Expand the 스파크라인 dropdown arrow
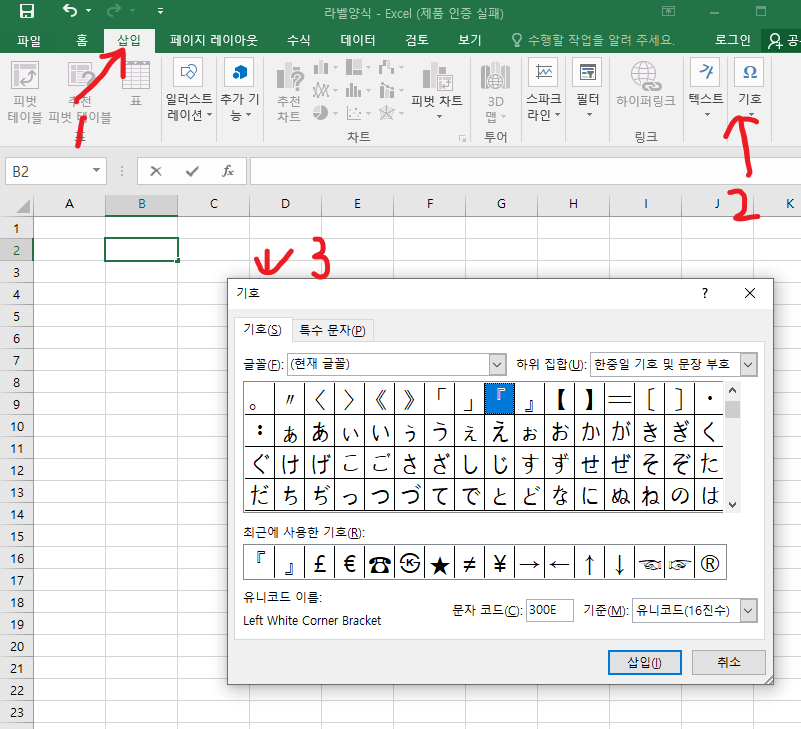The height and width of the screenshot is (729, 801). (557, 115)
